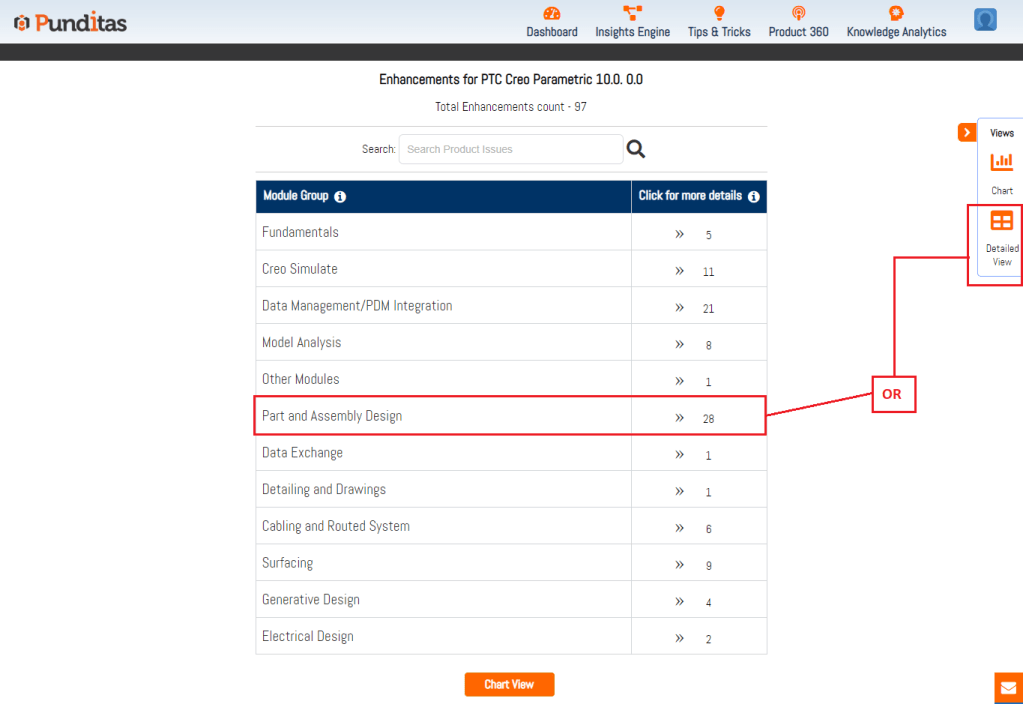Open the mail envelope contact button
1023x704 pixels.
click(x=1008, y=688)
